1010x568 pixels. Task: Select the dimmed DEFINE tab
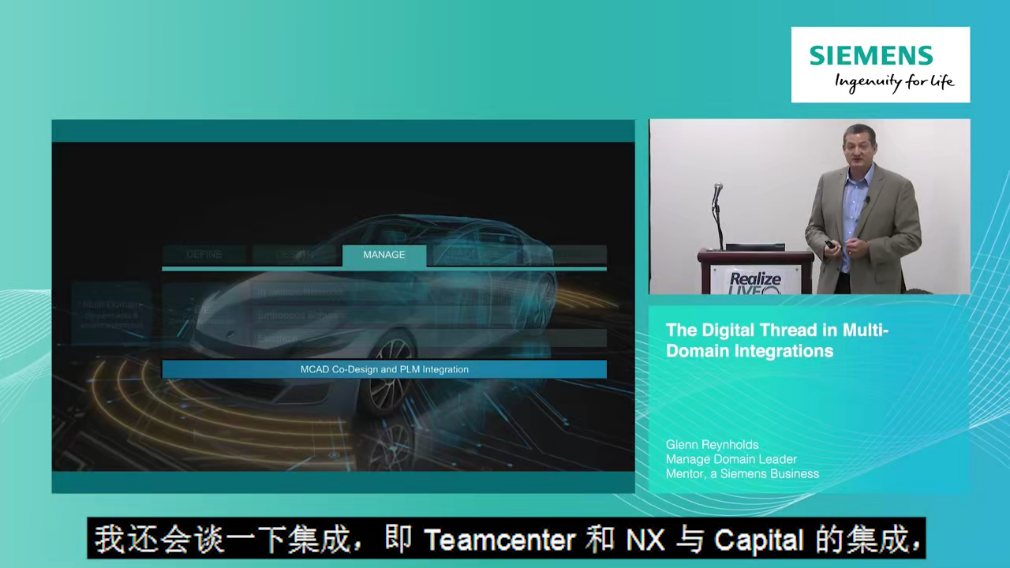click(204, 255)
